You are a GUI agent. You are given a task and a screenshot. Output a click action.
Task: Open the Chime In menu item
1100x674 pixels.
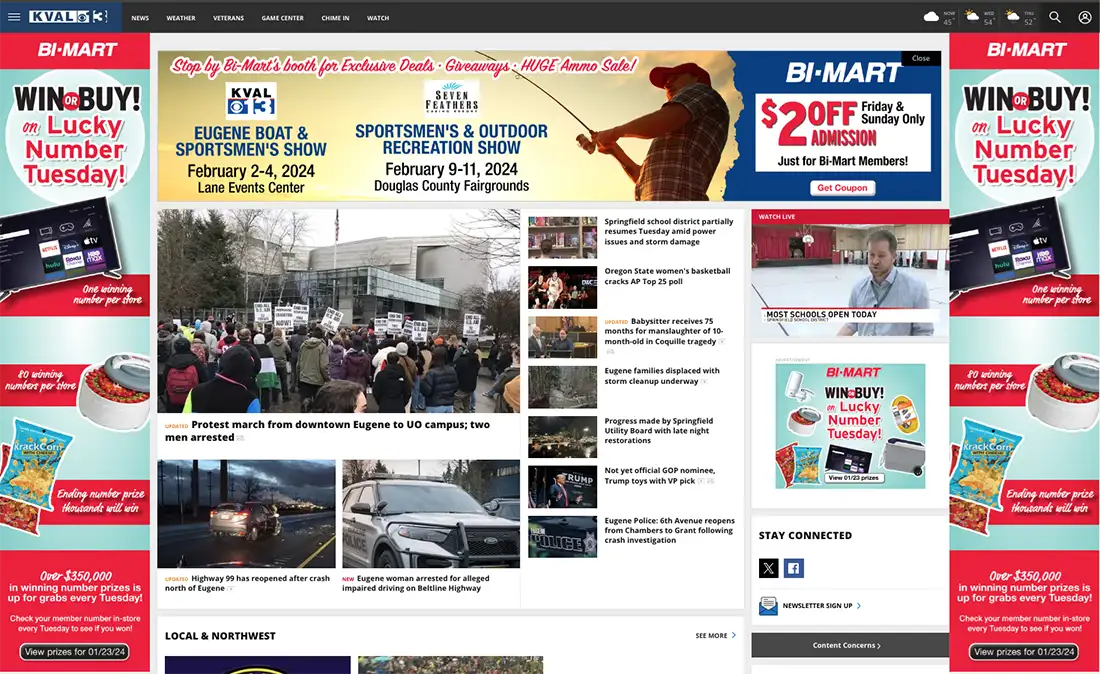pos(335,18)
